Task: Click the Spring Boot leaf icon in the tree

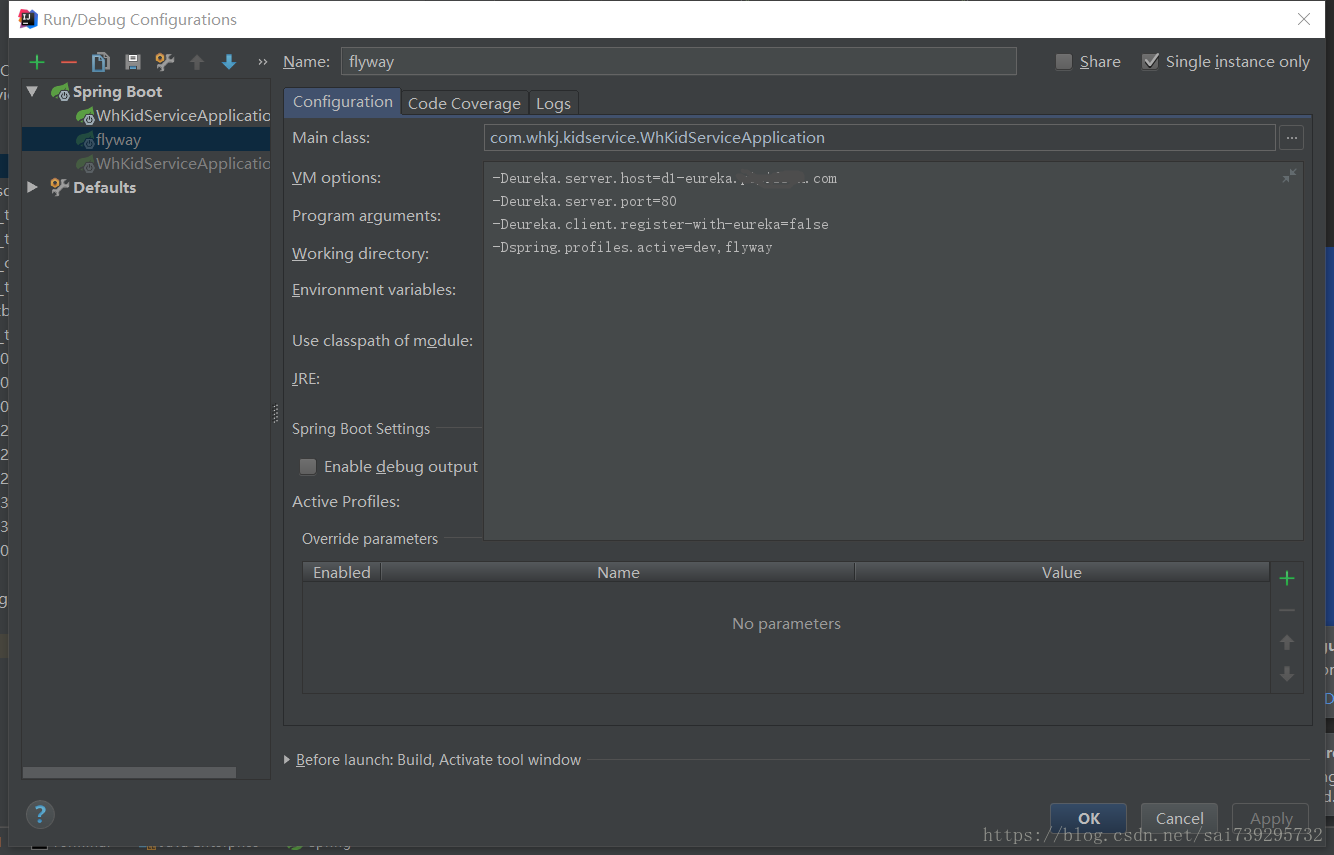Action: 60,91
